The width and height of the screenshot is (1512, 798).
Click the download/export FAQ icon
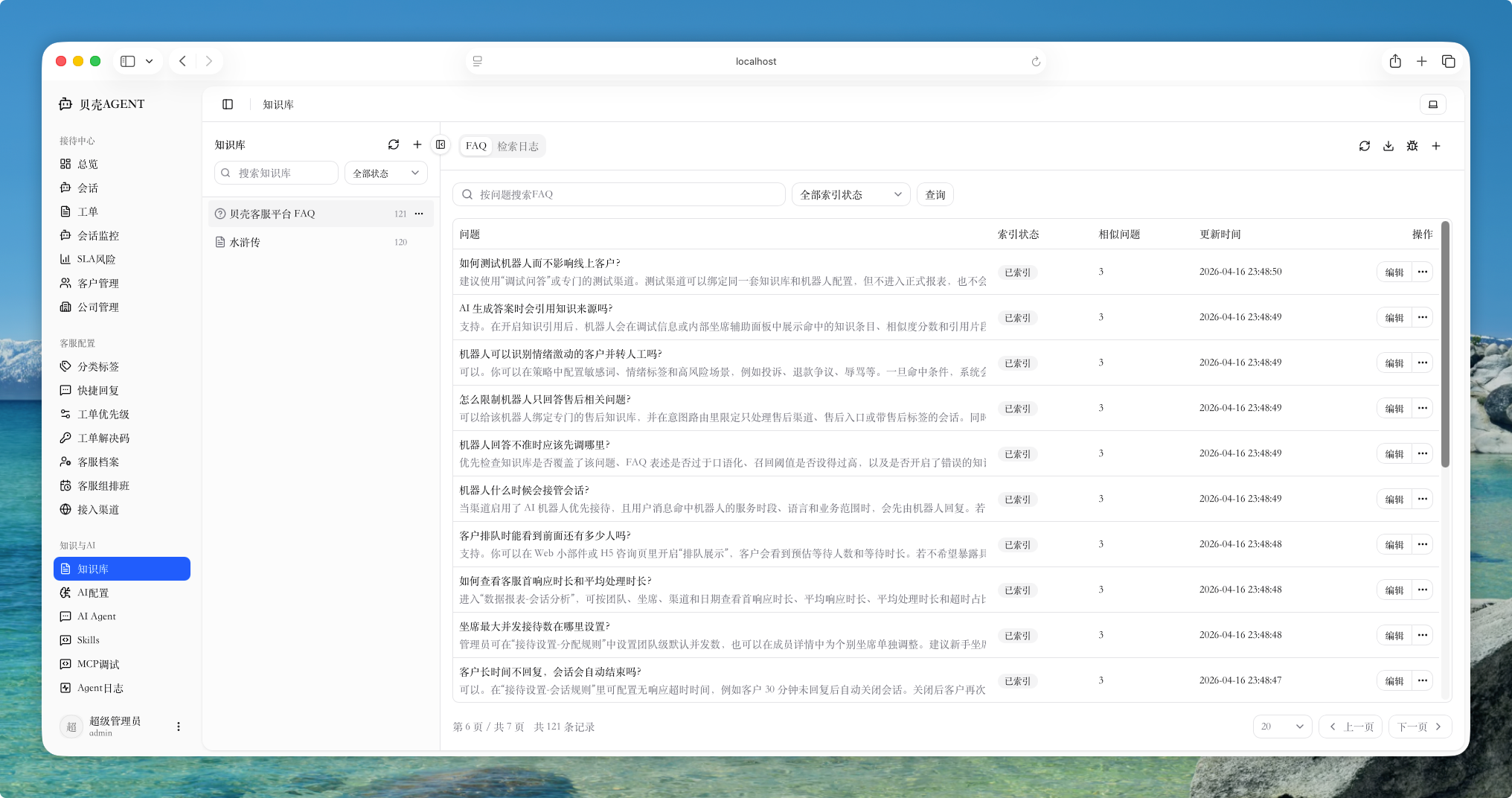1388,146
